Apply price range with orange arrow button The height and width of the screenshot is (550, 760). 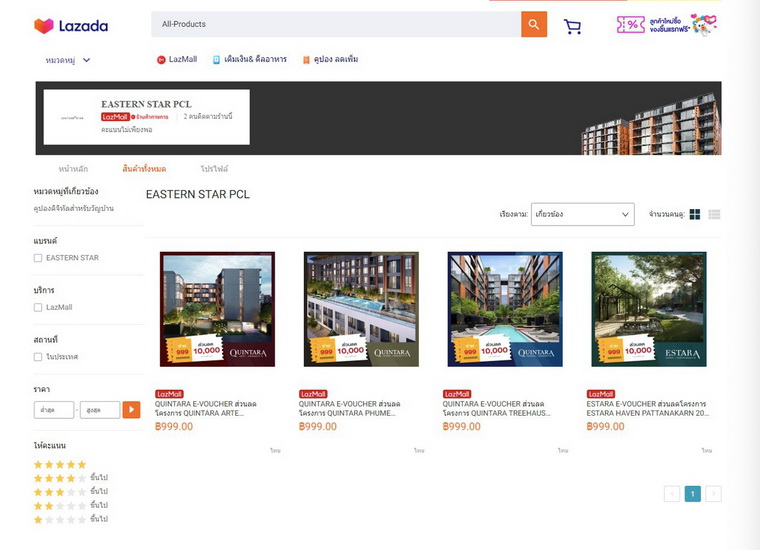131,409
